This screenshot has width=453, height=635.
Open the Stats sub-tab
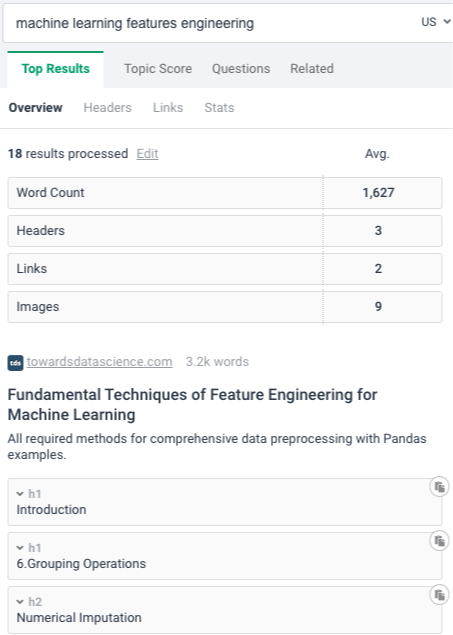point(219,108)
